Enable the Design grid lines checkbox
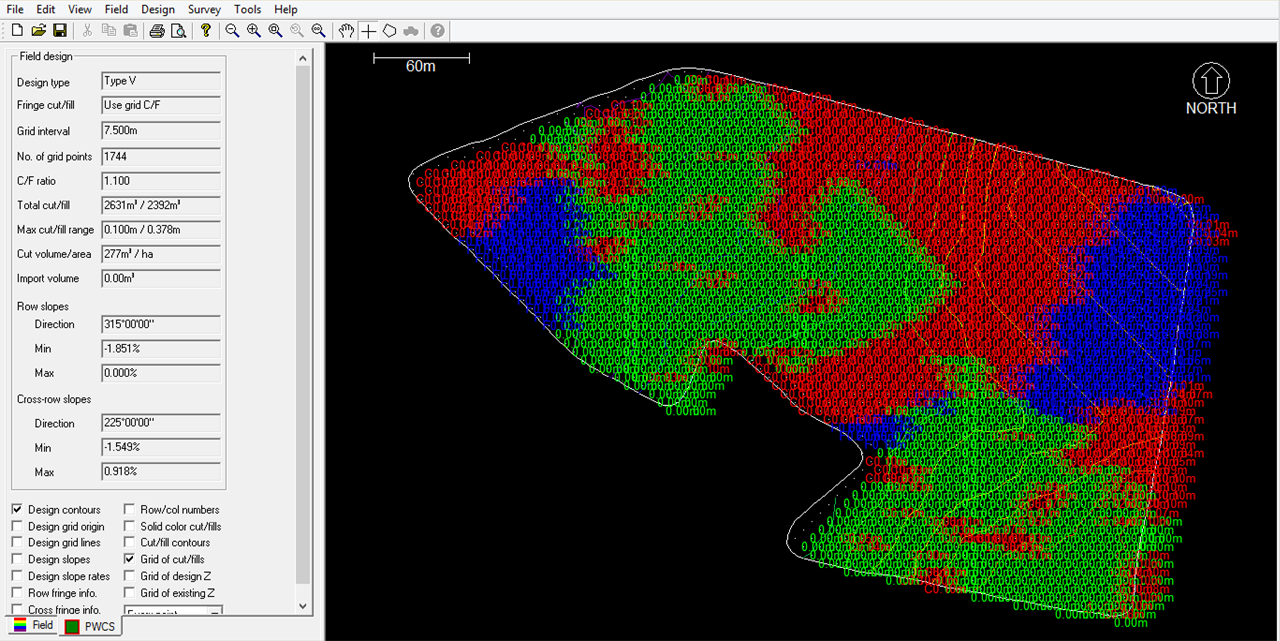Viewport: 1280px width, 641px height. pos(17,542)
